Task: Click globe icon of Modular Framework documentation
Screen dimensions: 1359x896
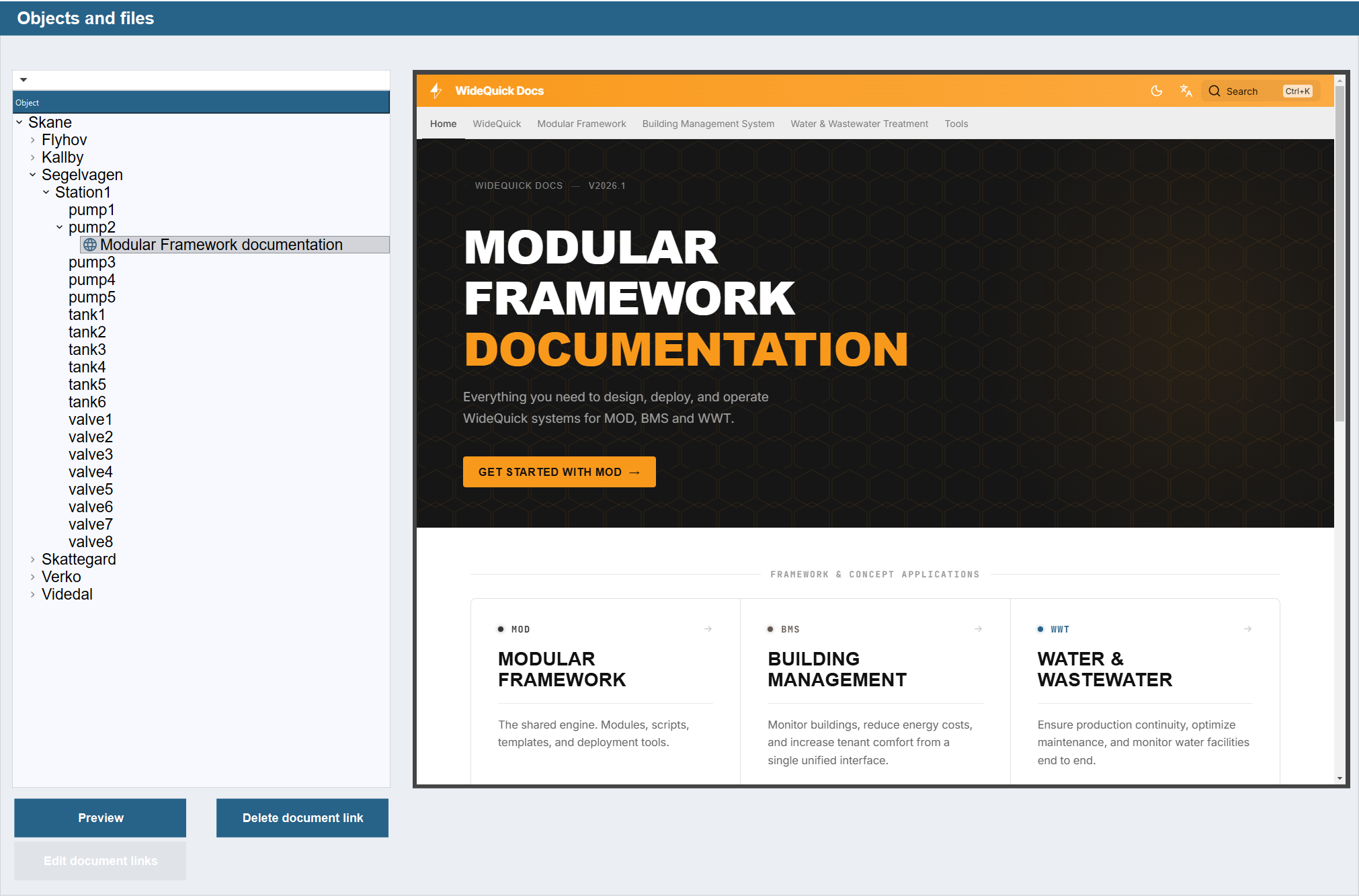Action: point(90,245)
